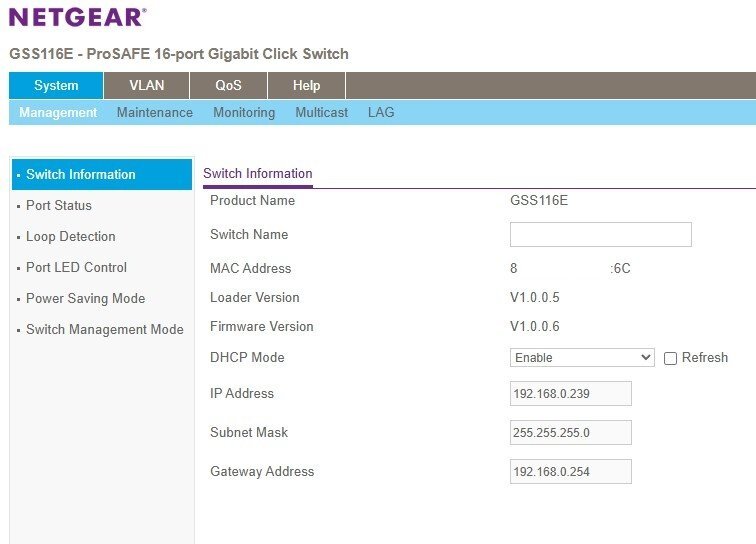Viewport: 756px width, 544px height.
Task: Click the Gateway Address label
Action: pyautogui.click(x=262, y=472)
